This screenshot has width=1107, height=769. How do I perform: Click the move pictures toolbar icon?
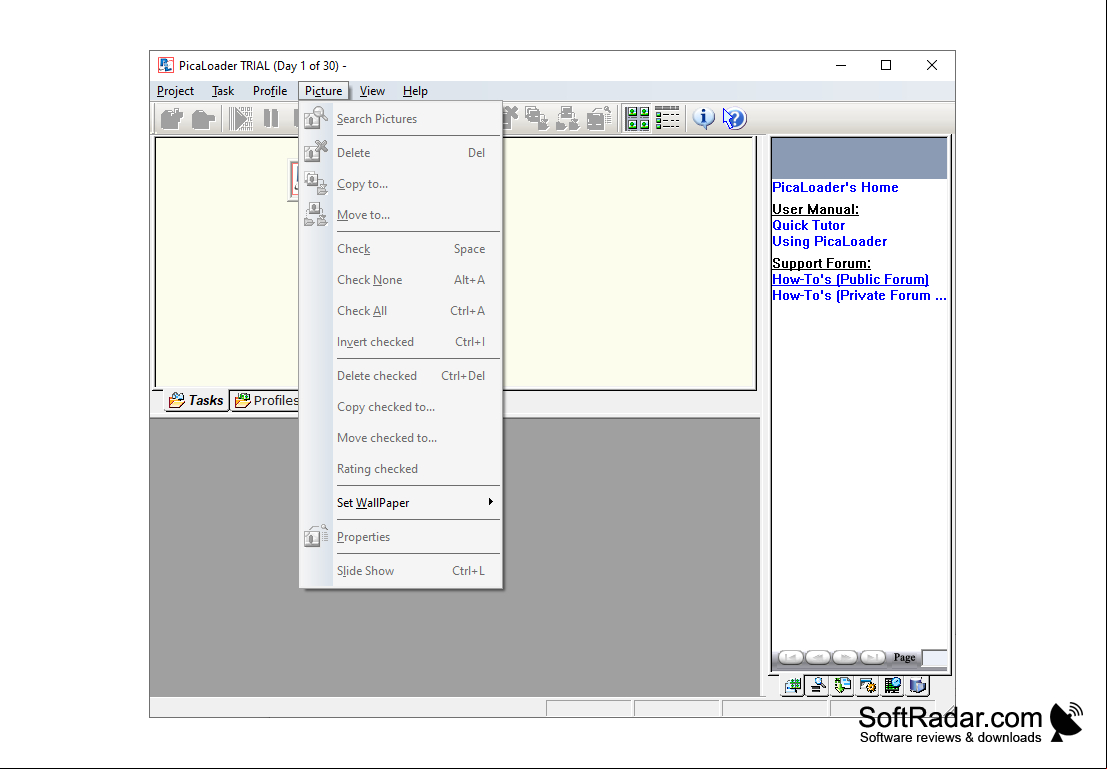click(x=568, y=119)
